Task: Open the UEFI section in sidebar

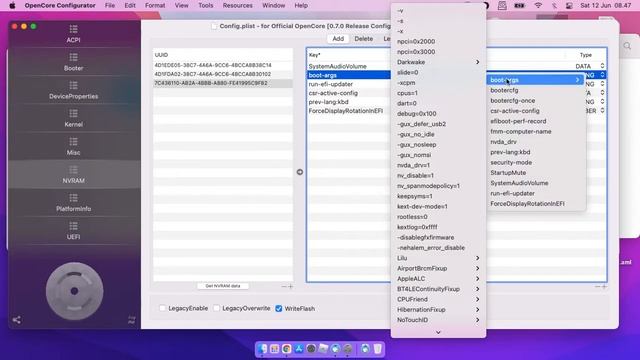Action: [73, 231]
